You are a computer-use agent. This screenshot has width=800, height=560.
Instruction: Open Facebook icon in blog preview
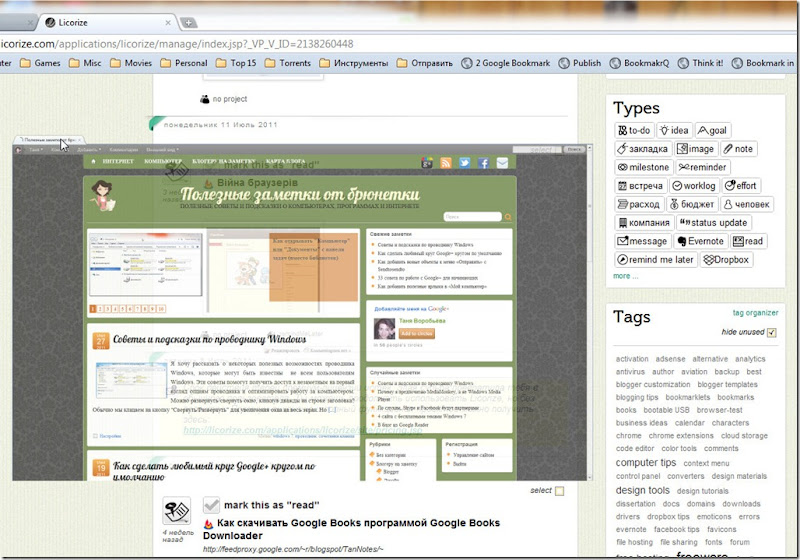(483, 163)
